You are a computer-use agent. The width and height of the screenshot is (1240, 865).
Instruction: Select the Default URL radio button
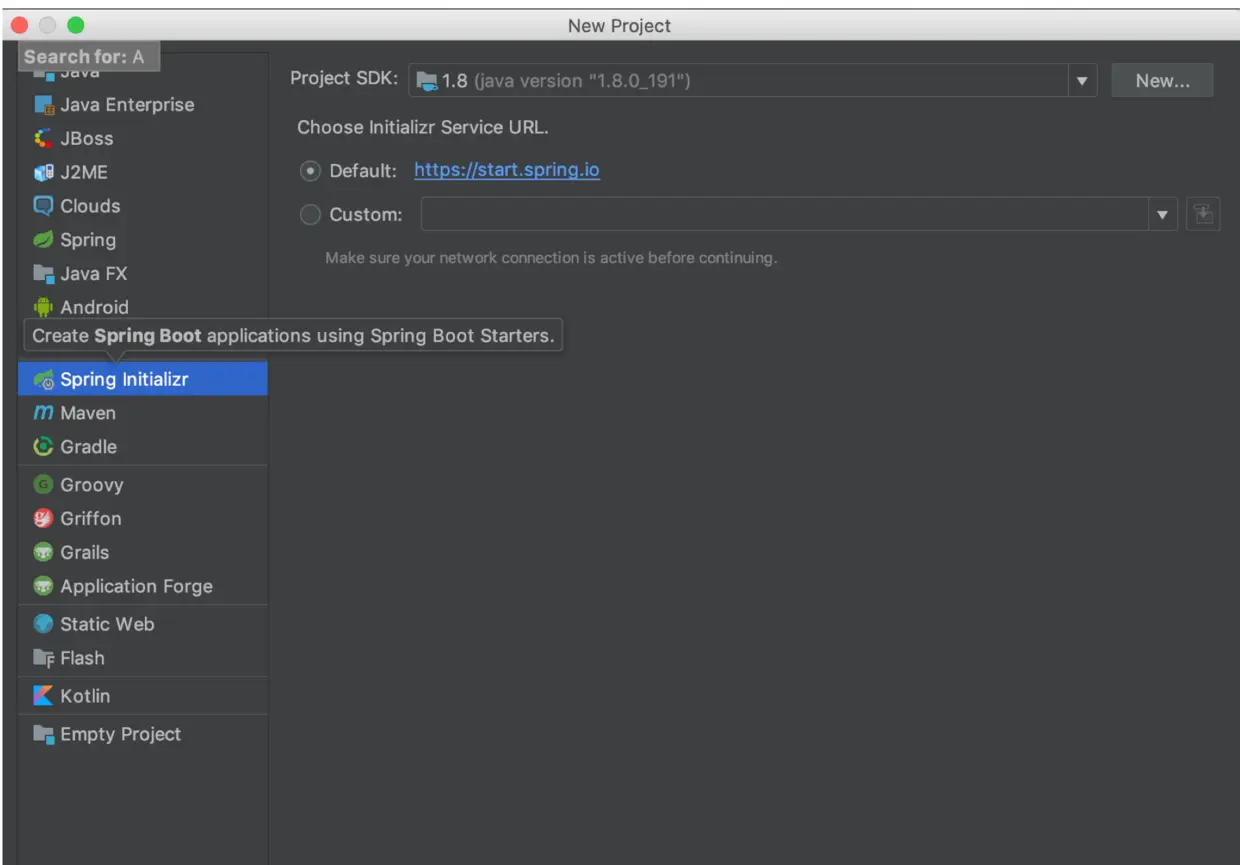pyautogui.click(x=311, y=171)
